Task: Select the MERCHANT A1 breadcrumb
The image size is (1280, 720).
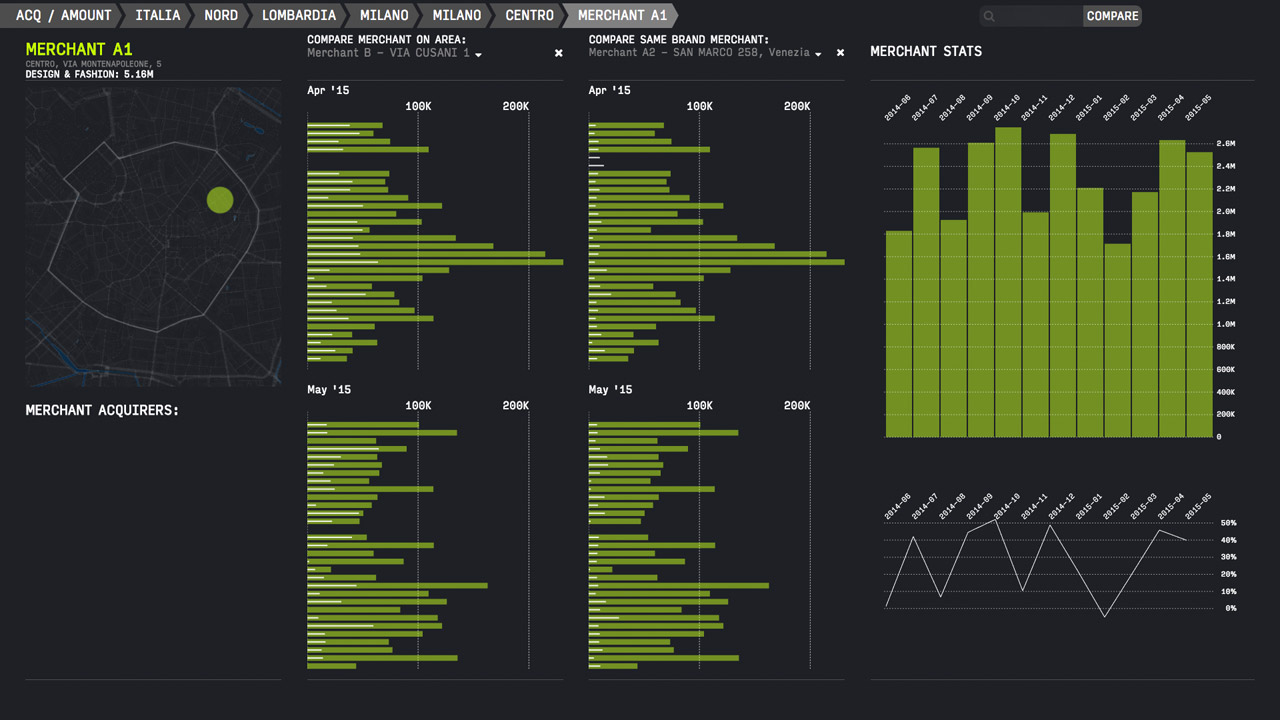Action: [622, 15]
